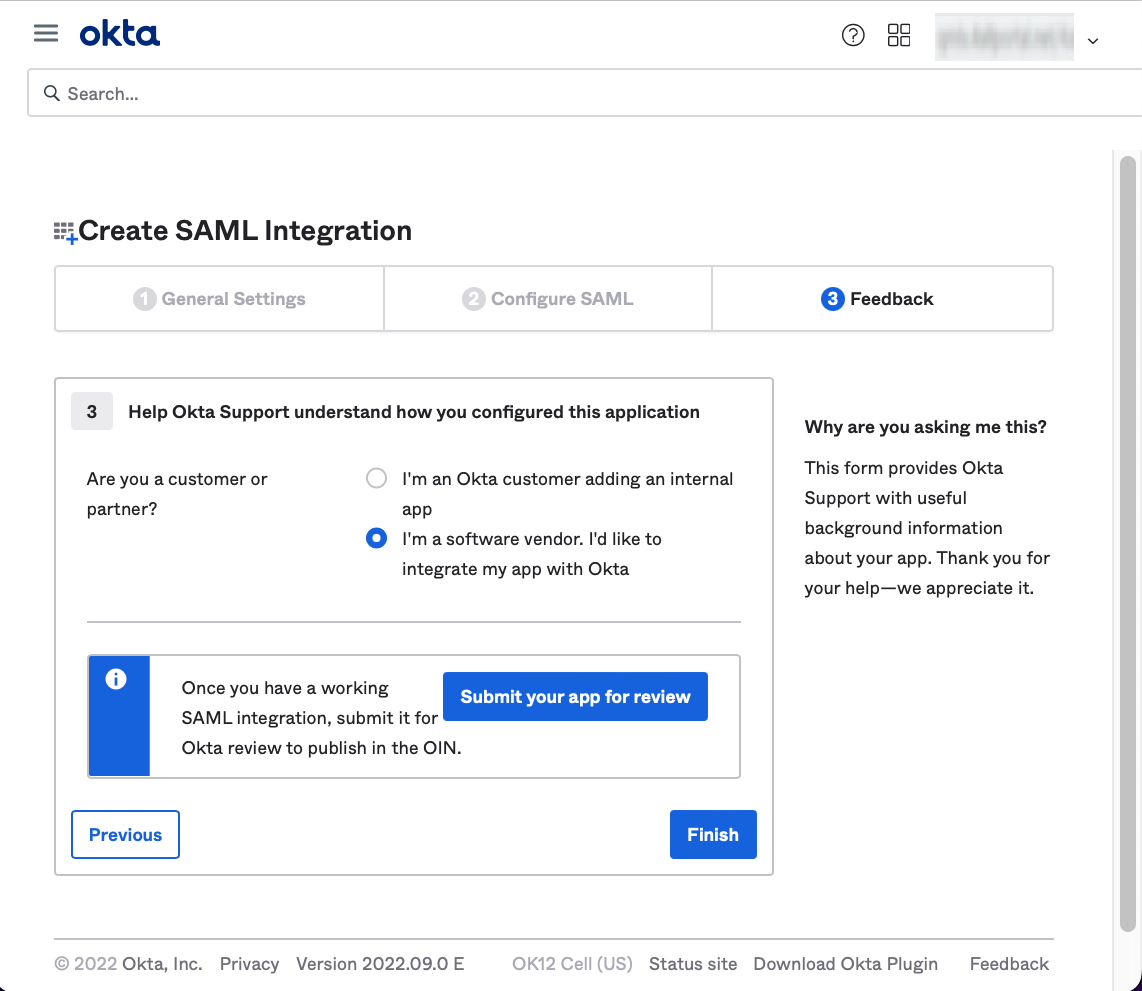Screen dimensions: 1142x991
Task: Click the search magnifier icon
Action: point(52,93)
